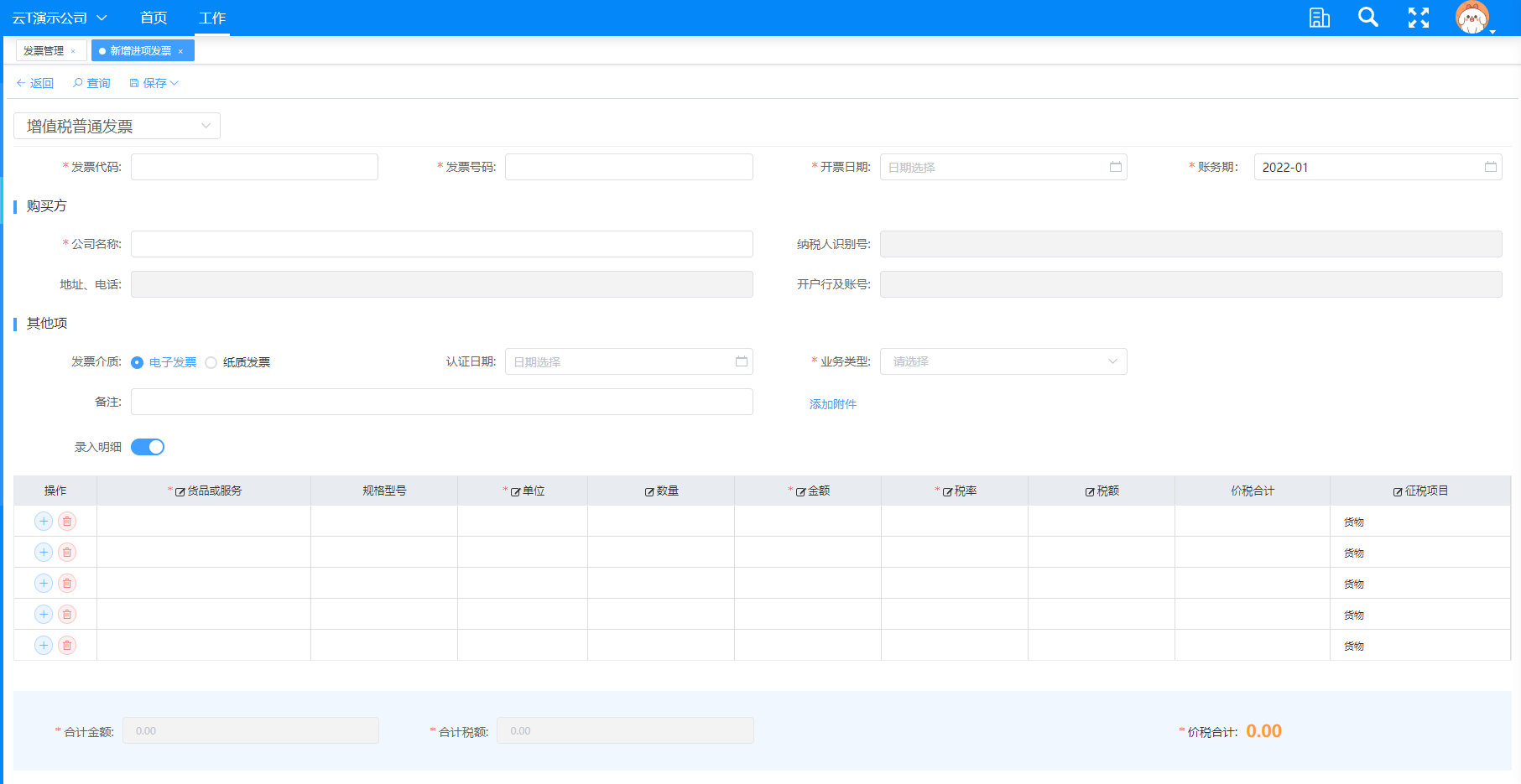Click the edit icon beside 税额 header
The image size is (1521, 784).
(1090, 492)
